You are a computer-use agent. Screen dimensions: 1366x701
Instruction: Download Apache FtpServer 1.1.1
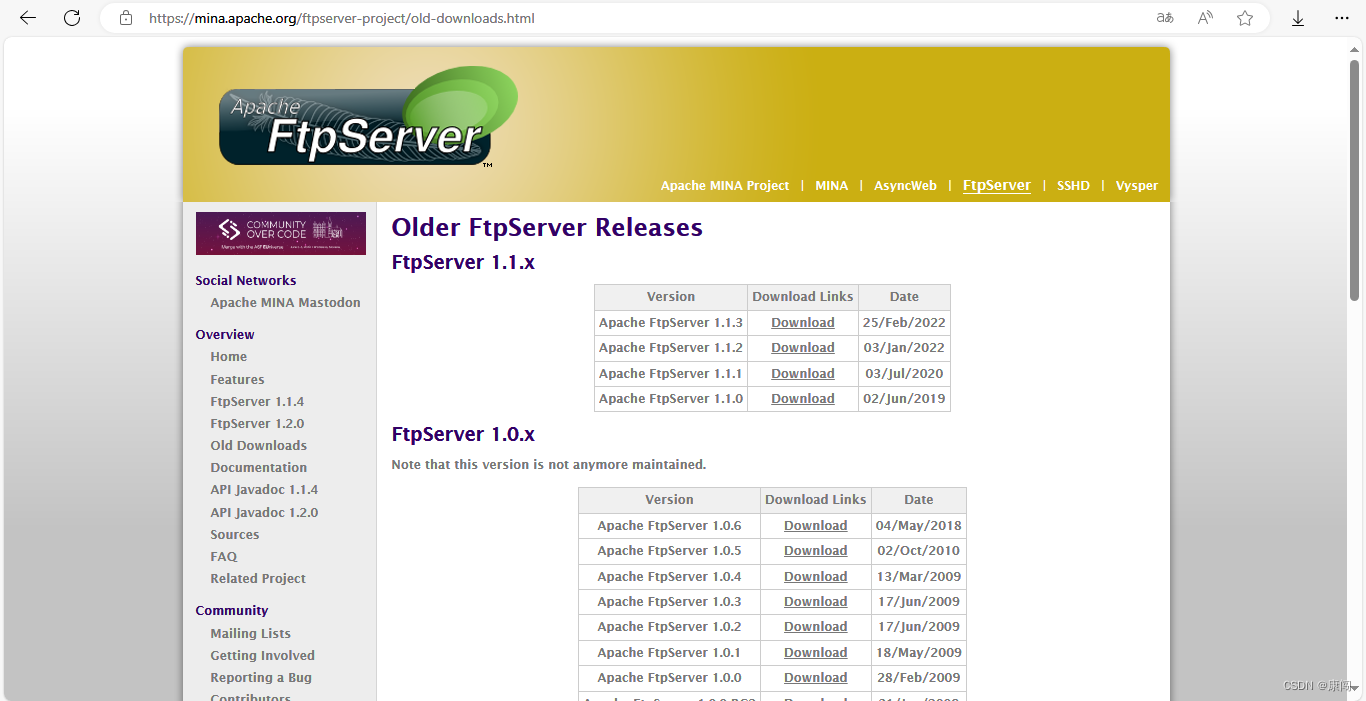click(802, 373)
